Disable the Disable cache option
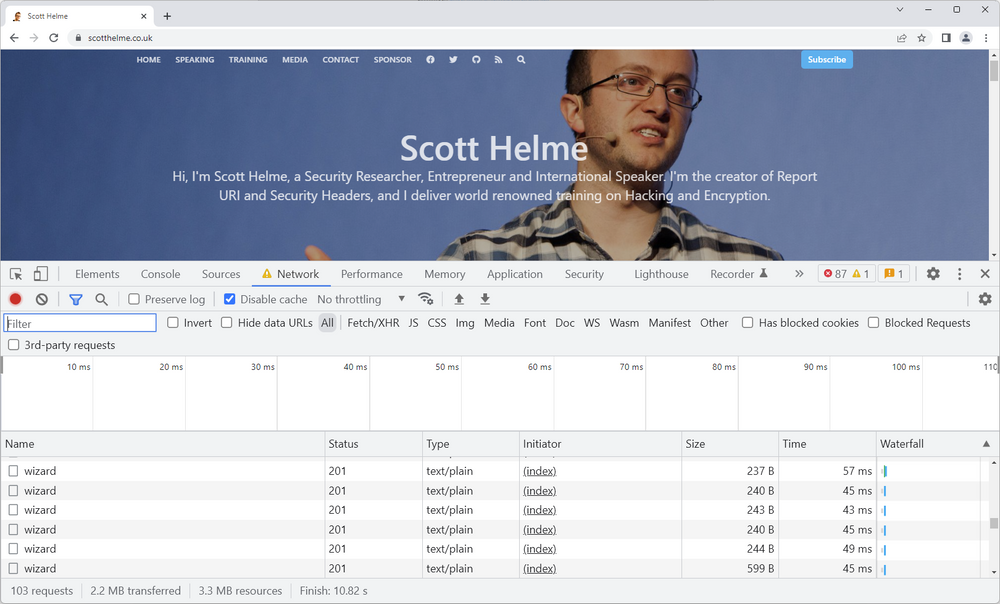The height and width of the screenshot is (604, 1000). click(x=229, y=299)
